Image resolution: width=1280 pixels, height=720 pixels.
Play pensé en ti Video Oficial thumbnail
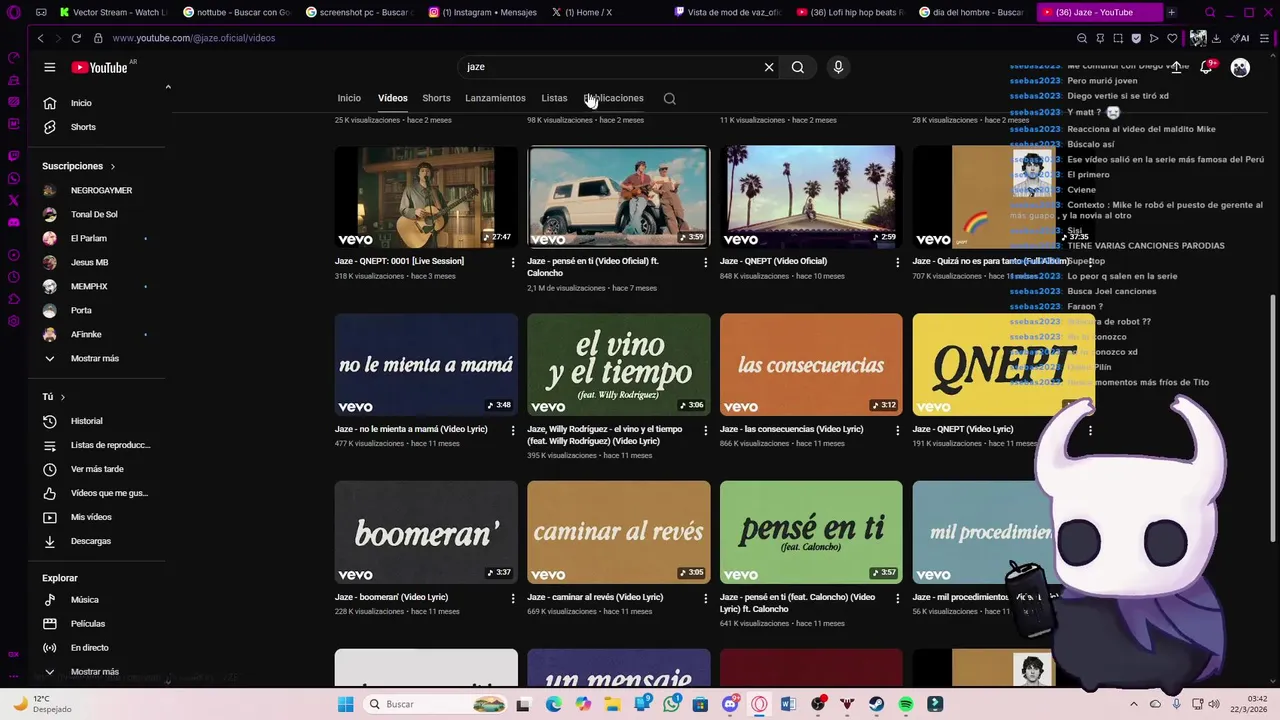[618, 196]
